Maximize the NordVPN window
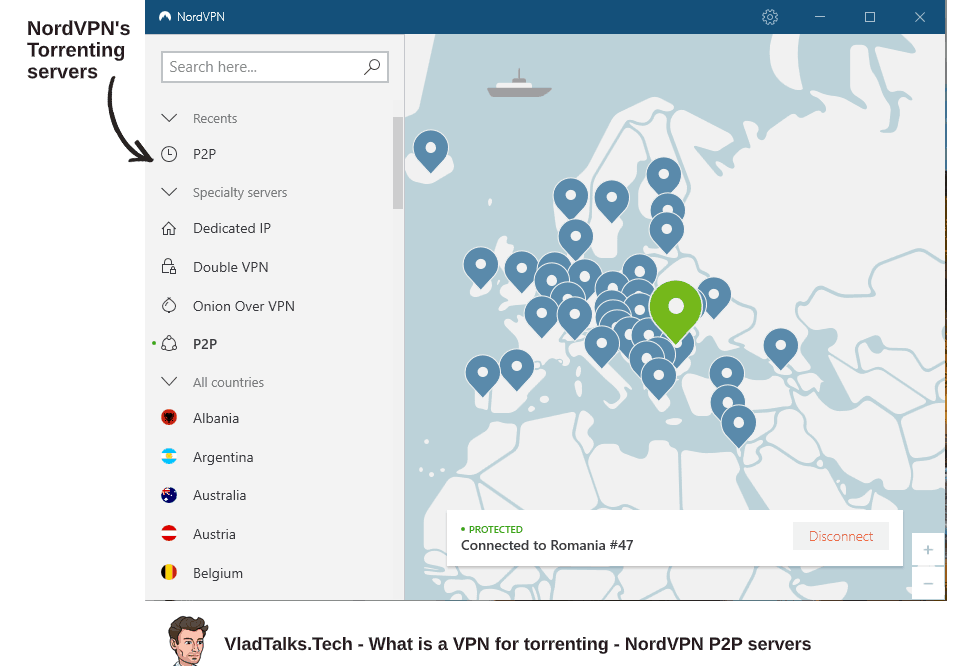 tap(870, 17)
